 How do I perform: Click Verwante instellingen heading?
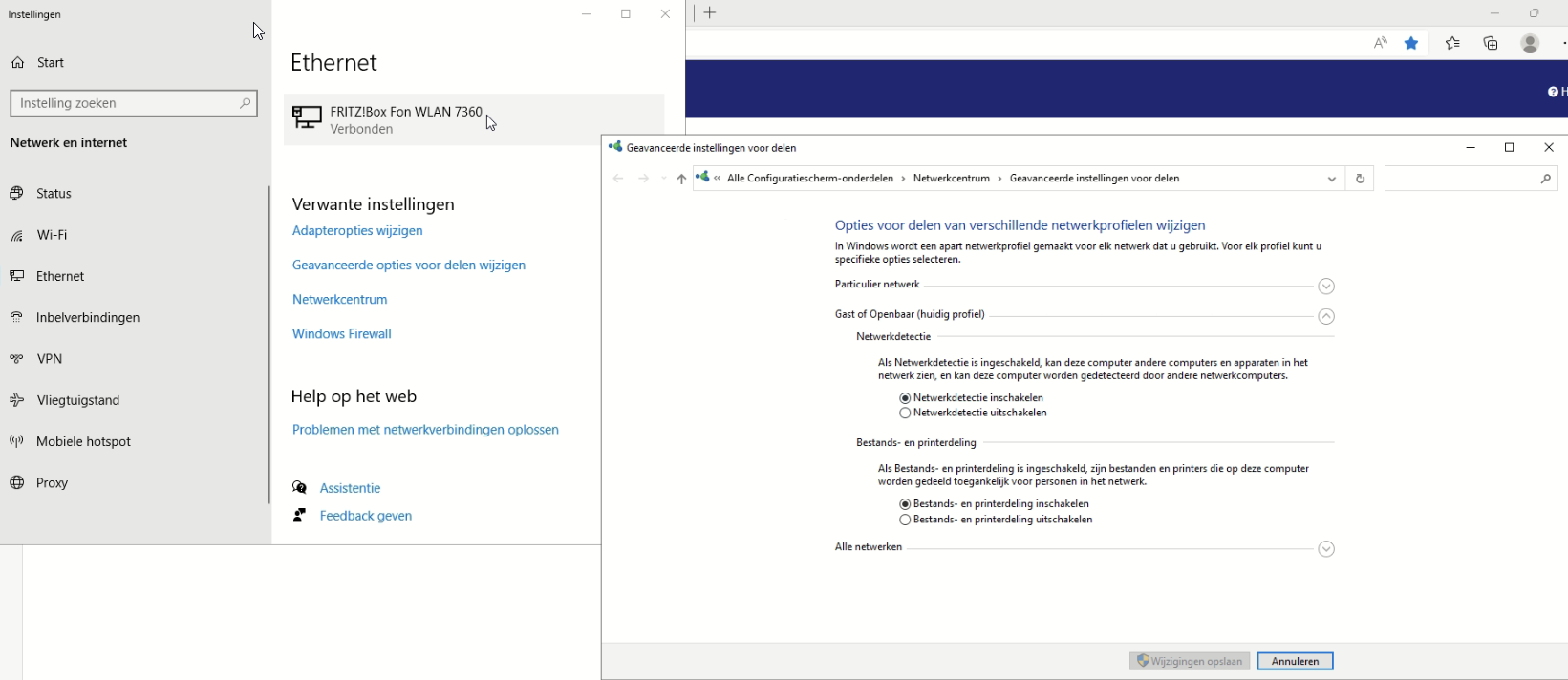(x=373, y=204)
